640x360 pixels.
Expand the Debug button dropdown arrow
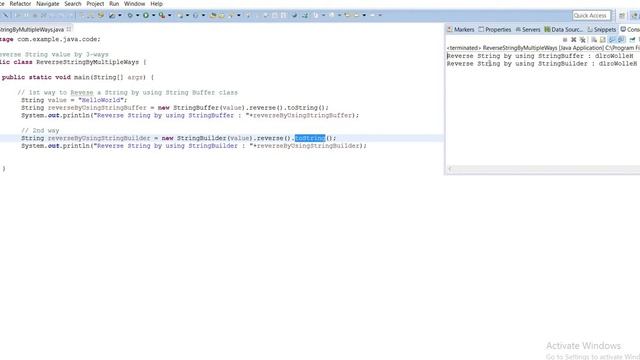137,15
